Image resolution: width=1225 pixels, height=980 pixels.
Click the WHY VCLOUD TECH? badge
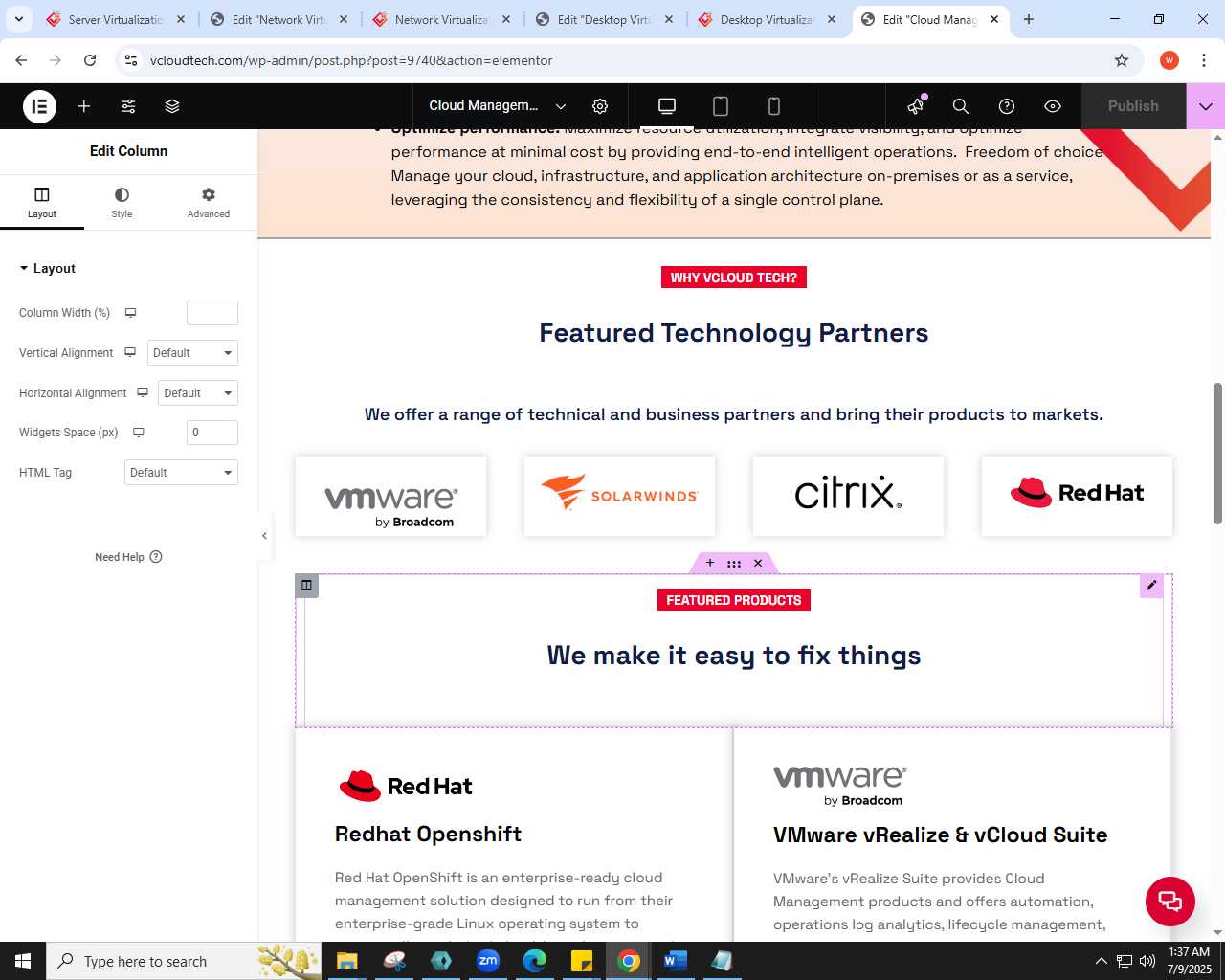tap(734, 278)
